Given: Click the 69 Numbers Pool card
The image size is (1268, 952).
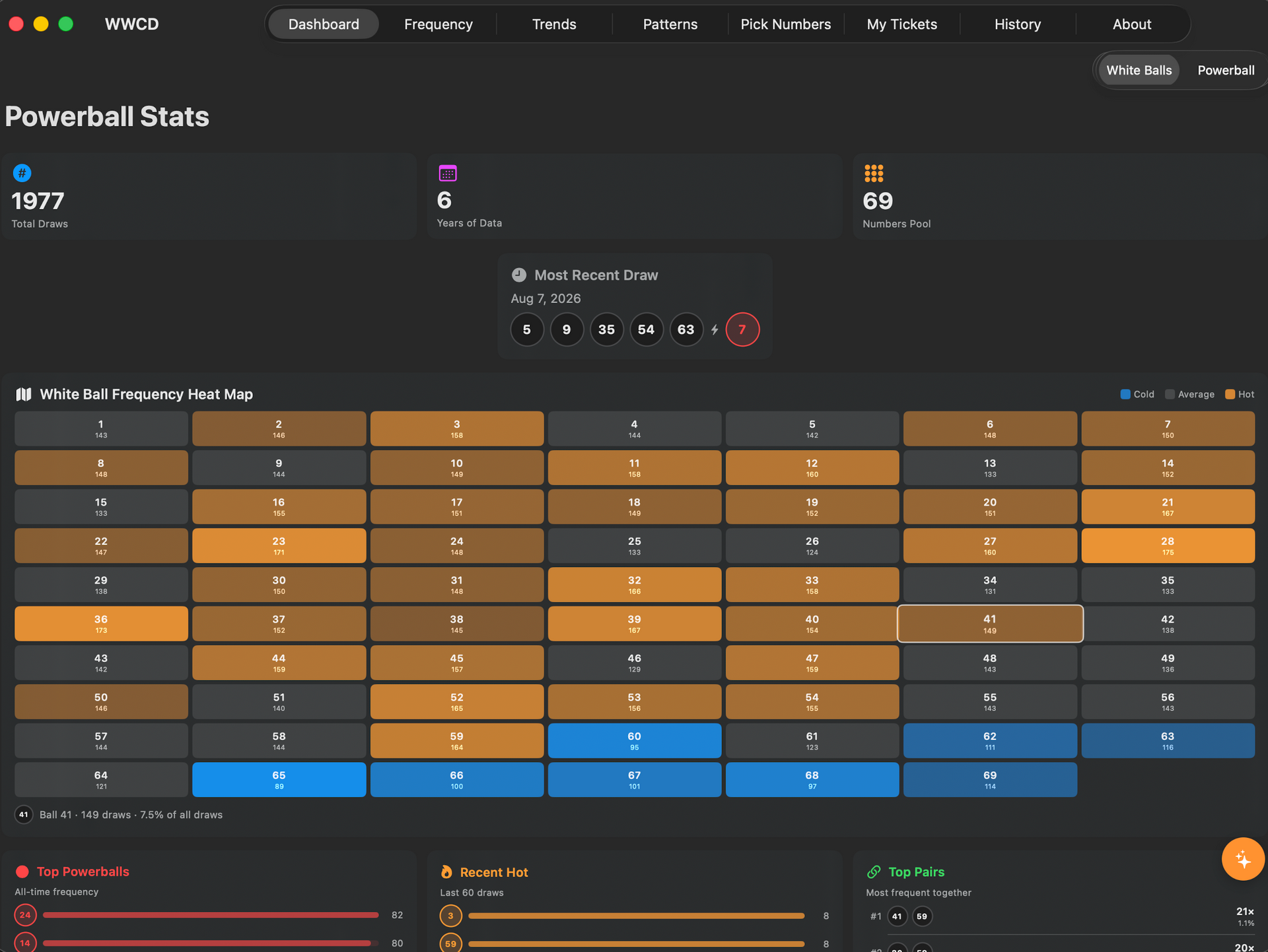Looking at the screenshot, I should click(x=1060, y=197).
